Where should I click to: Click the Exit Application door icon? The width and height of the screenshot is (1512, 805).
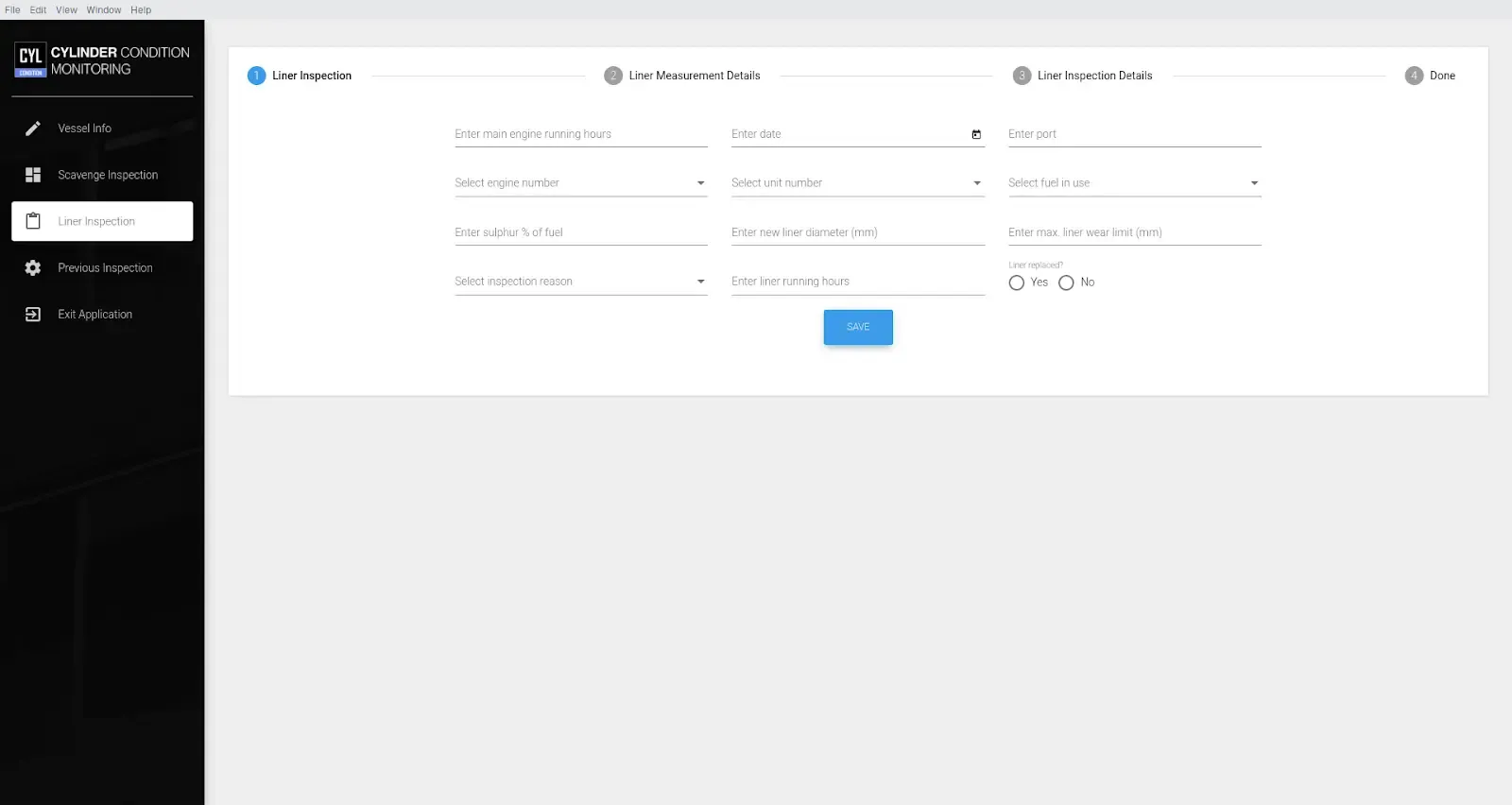[33, 315]
